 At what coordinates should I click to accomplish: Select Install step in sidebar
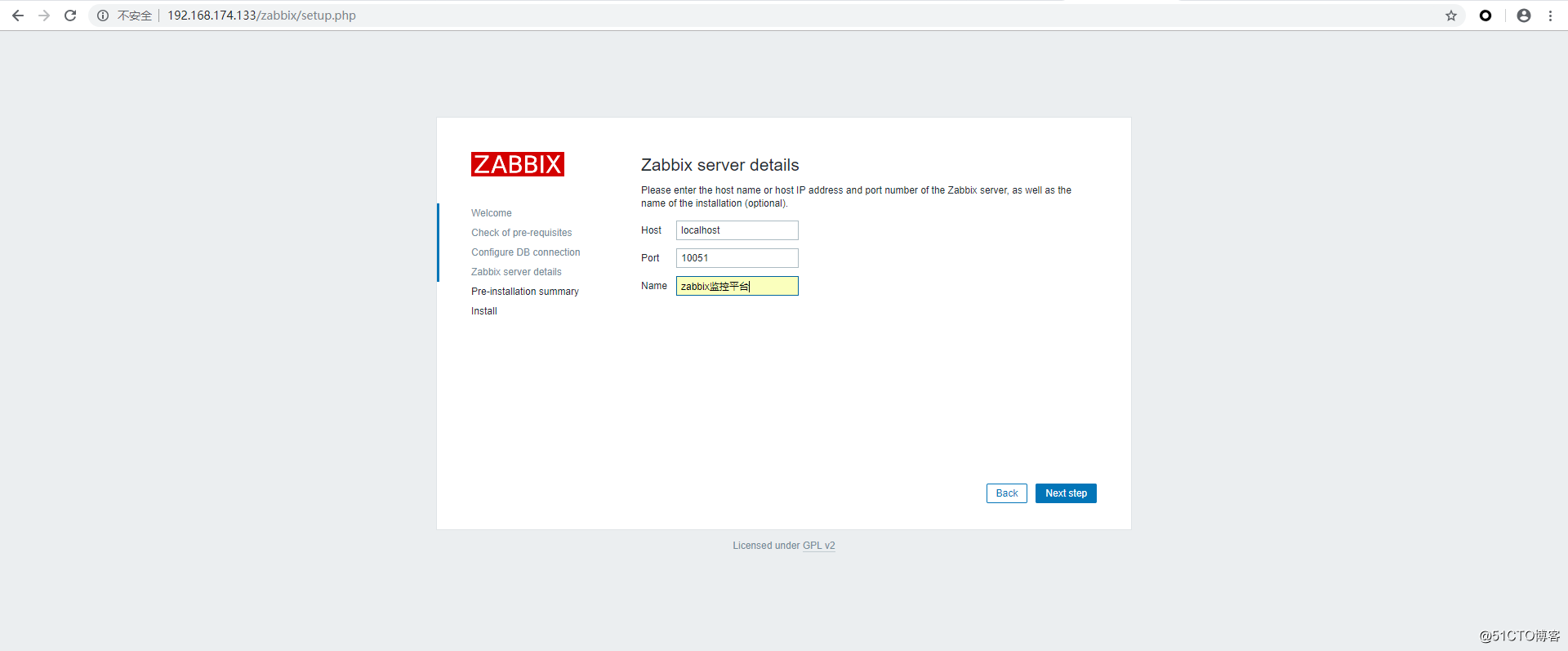[x=484, y=311]
